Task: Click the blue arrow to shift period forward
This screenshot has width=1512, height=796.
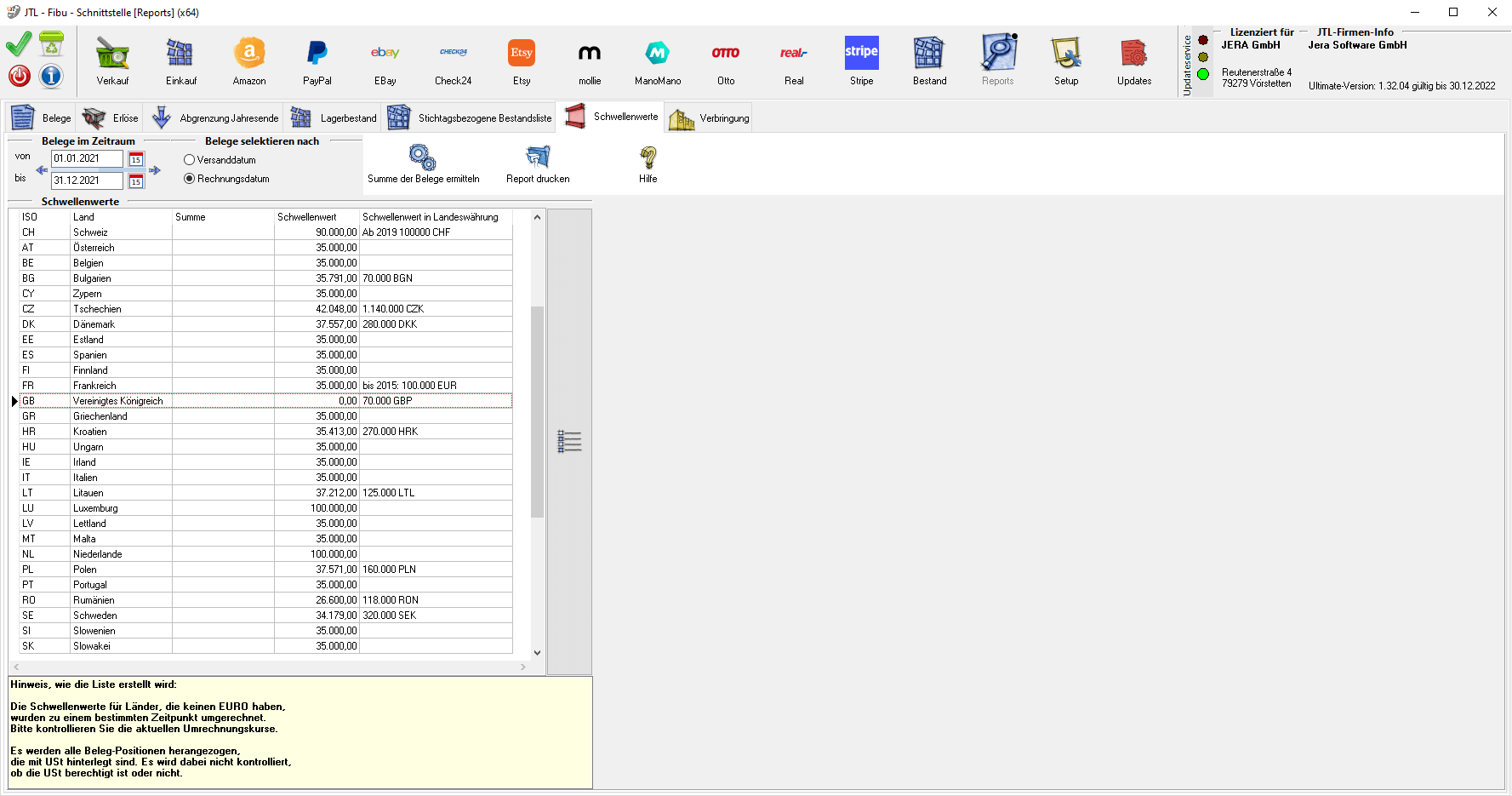Action: tap(155, 169)
